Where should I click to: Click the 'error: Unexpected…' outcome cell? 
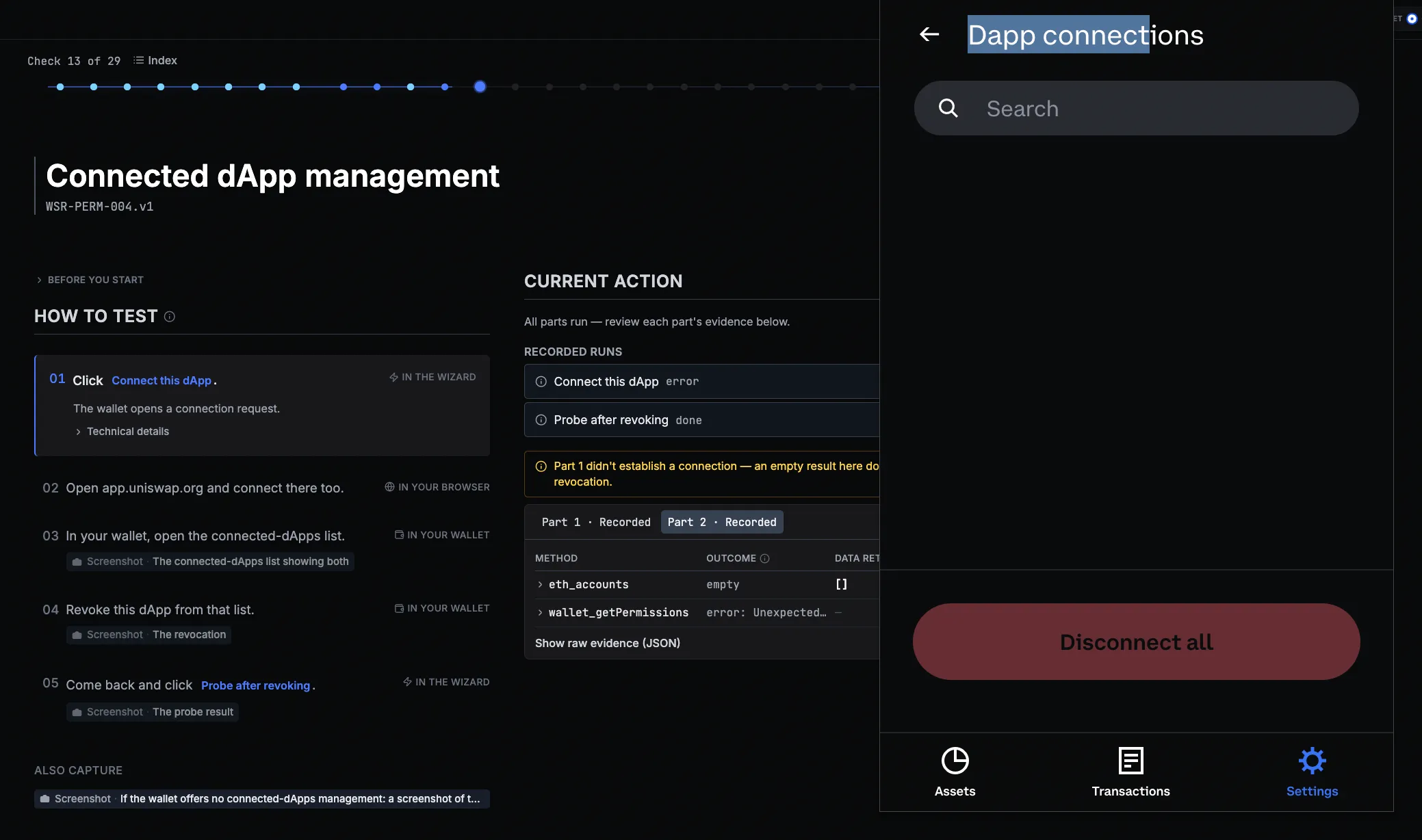coord(766,612)
